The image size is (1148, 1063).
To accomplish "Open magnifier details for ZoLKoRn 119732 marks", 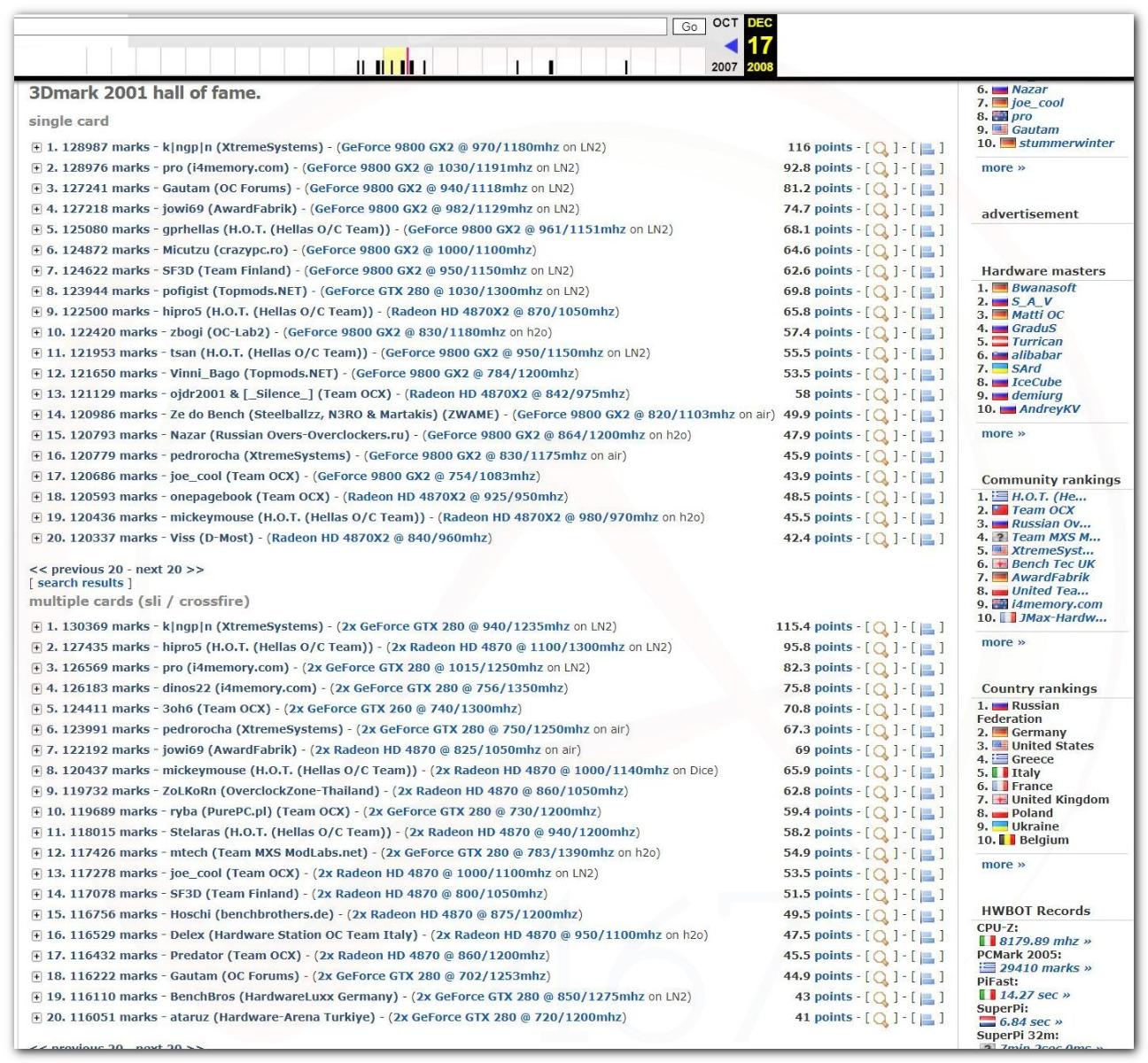I will click(x=880, y=792).
